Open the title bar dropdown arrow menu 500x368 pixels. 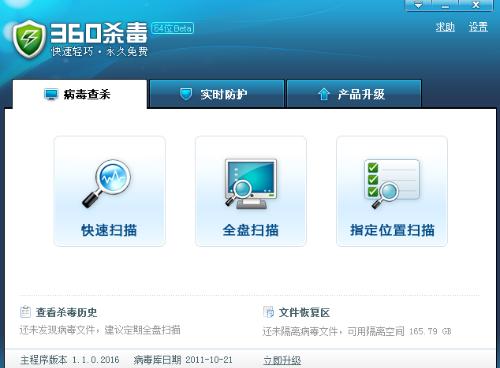pyautogui.click(x=418, y=5)
